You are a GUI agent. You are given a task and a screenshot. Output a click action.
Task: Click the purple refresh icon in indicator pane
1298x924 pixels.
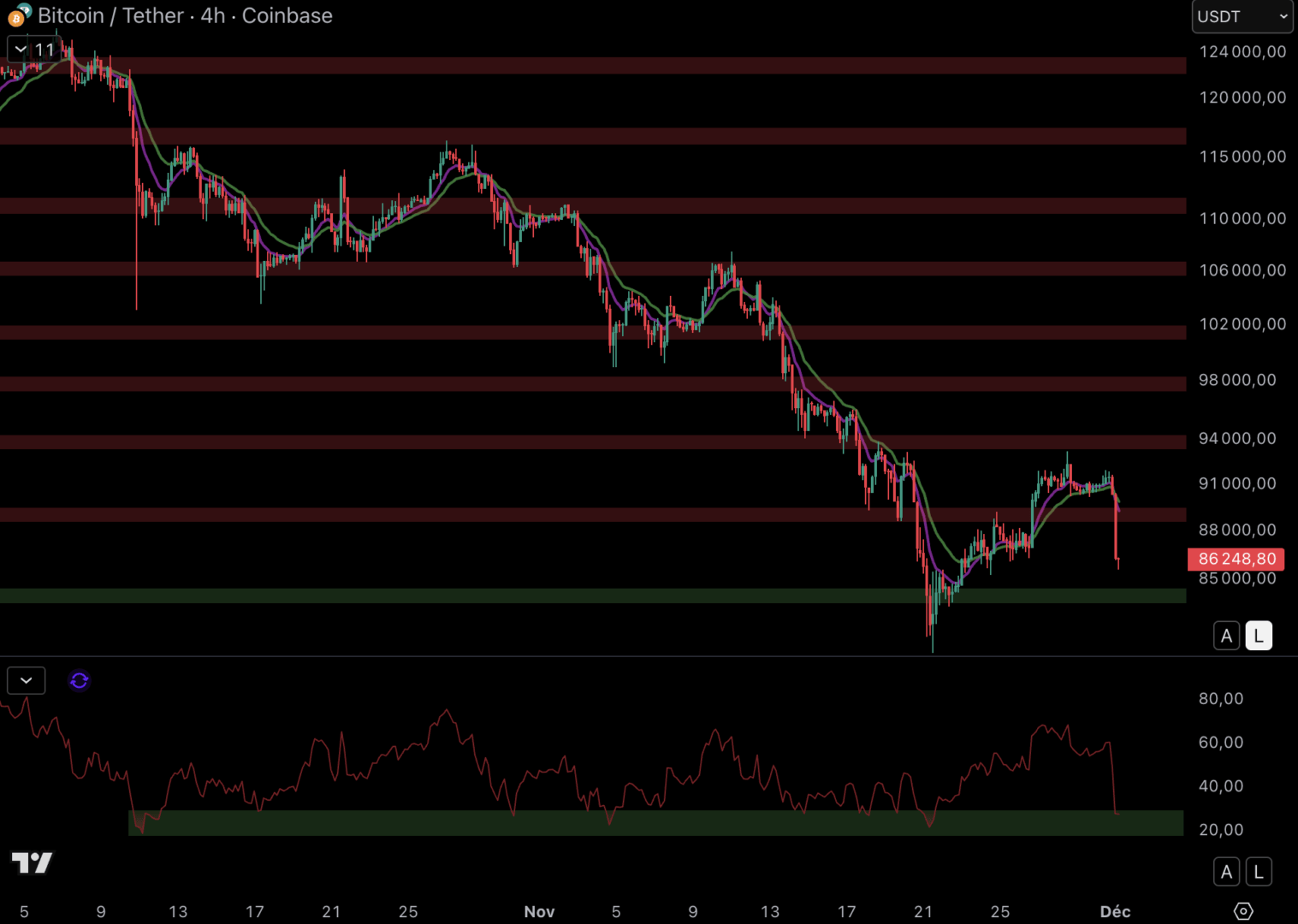(79, 680)
